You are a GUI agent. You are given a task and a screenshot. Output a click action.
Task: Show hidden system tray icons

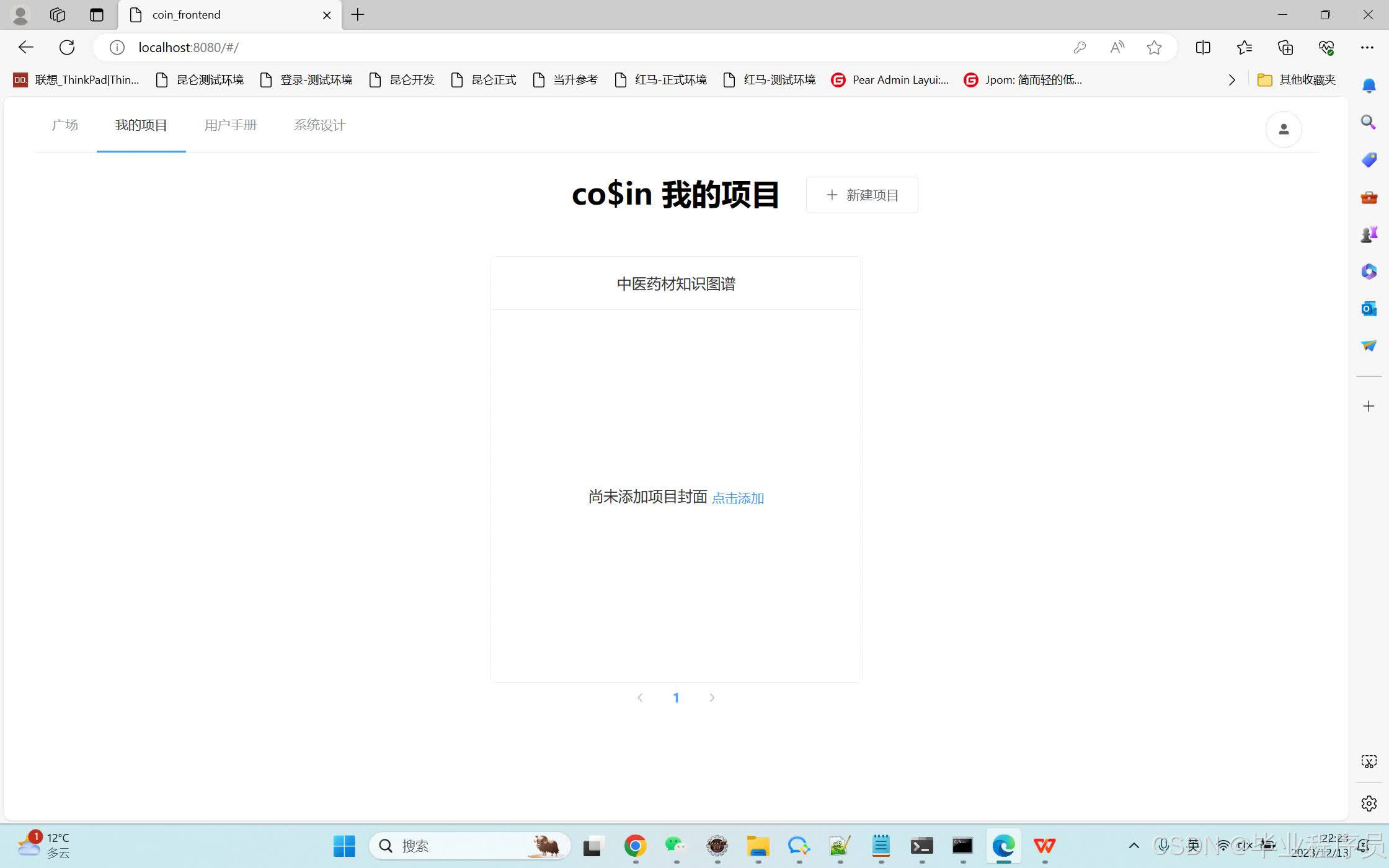coord(1134,846)
